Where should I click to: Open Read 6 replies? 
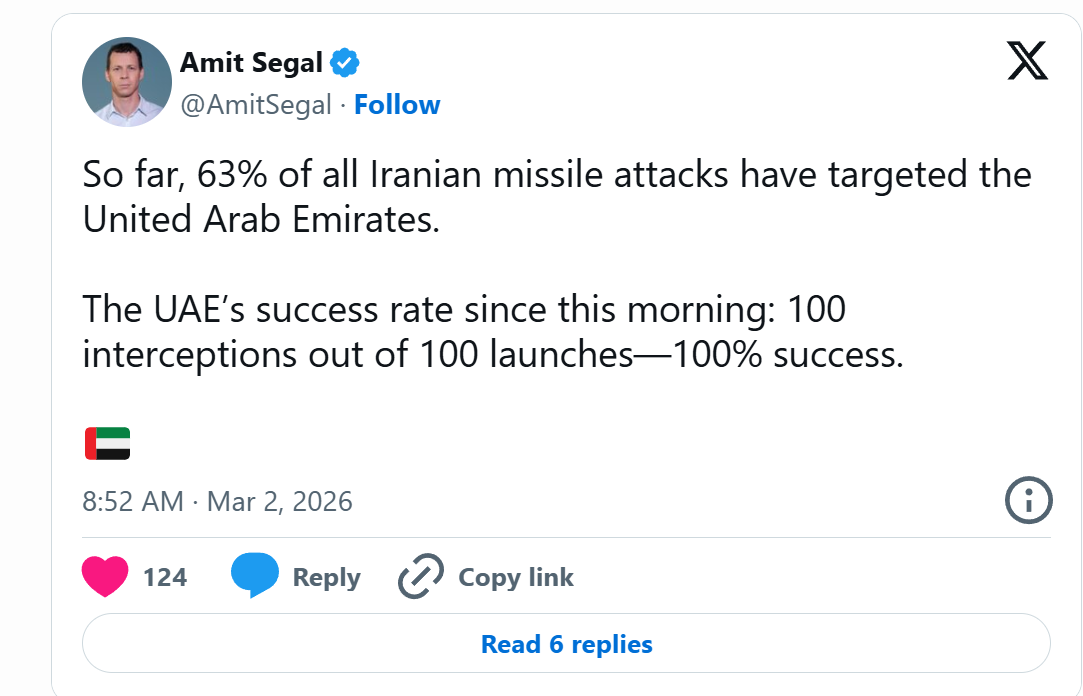tap(566, 644)
